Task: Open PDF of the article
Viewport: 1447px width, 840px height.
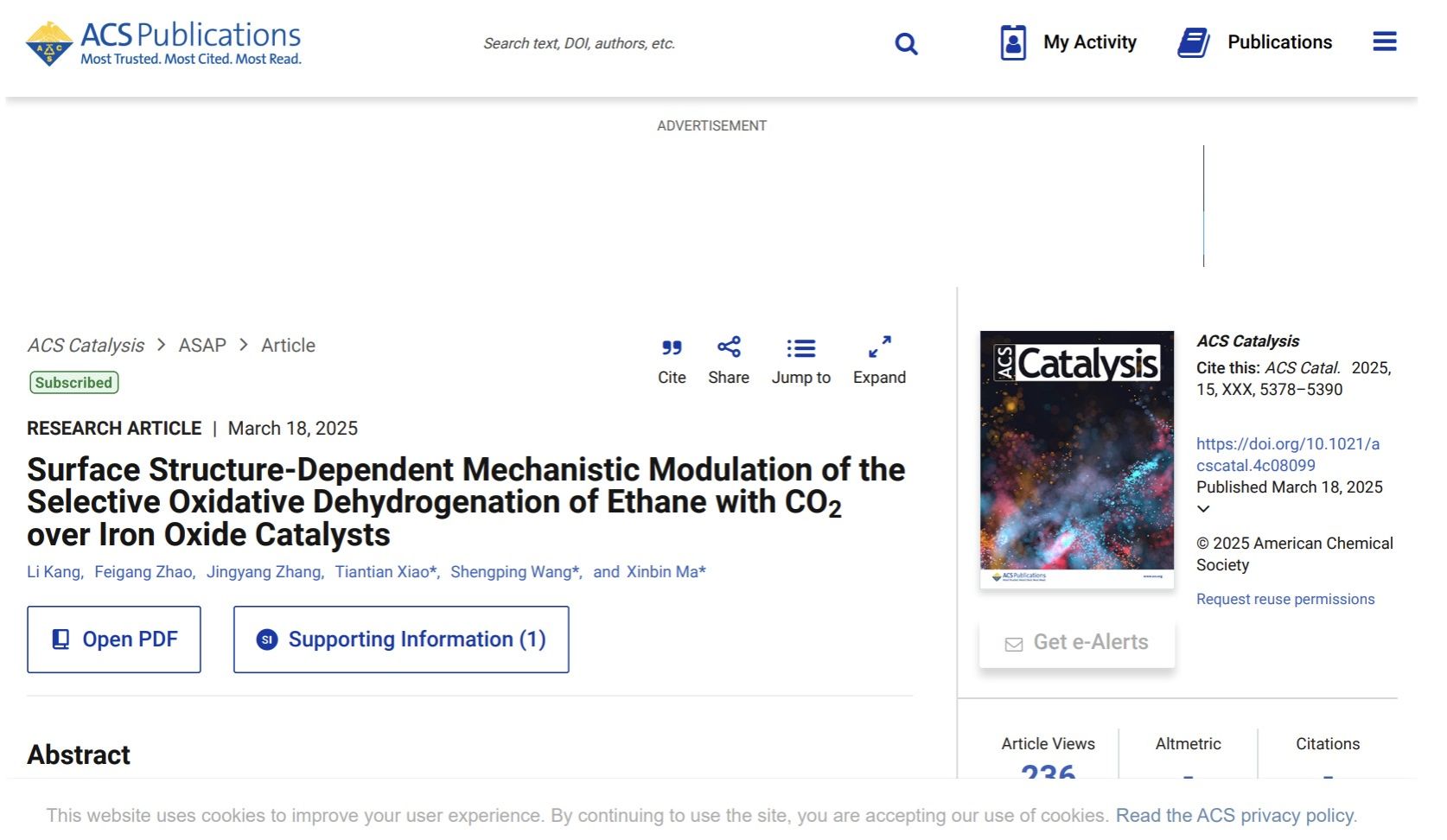Action: 114,640
